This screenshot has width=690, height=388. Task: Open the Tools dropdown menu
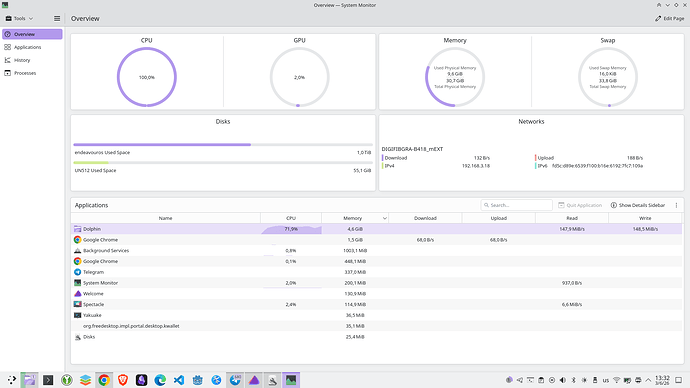(x=19, y=18)
